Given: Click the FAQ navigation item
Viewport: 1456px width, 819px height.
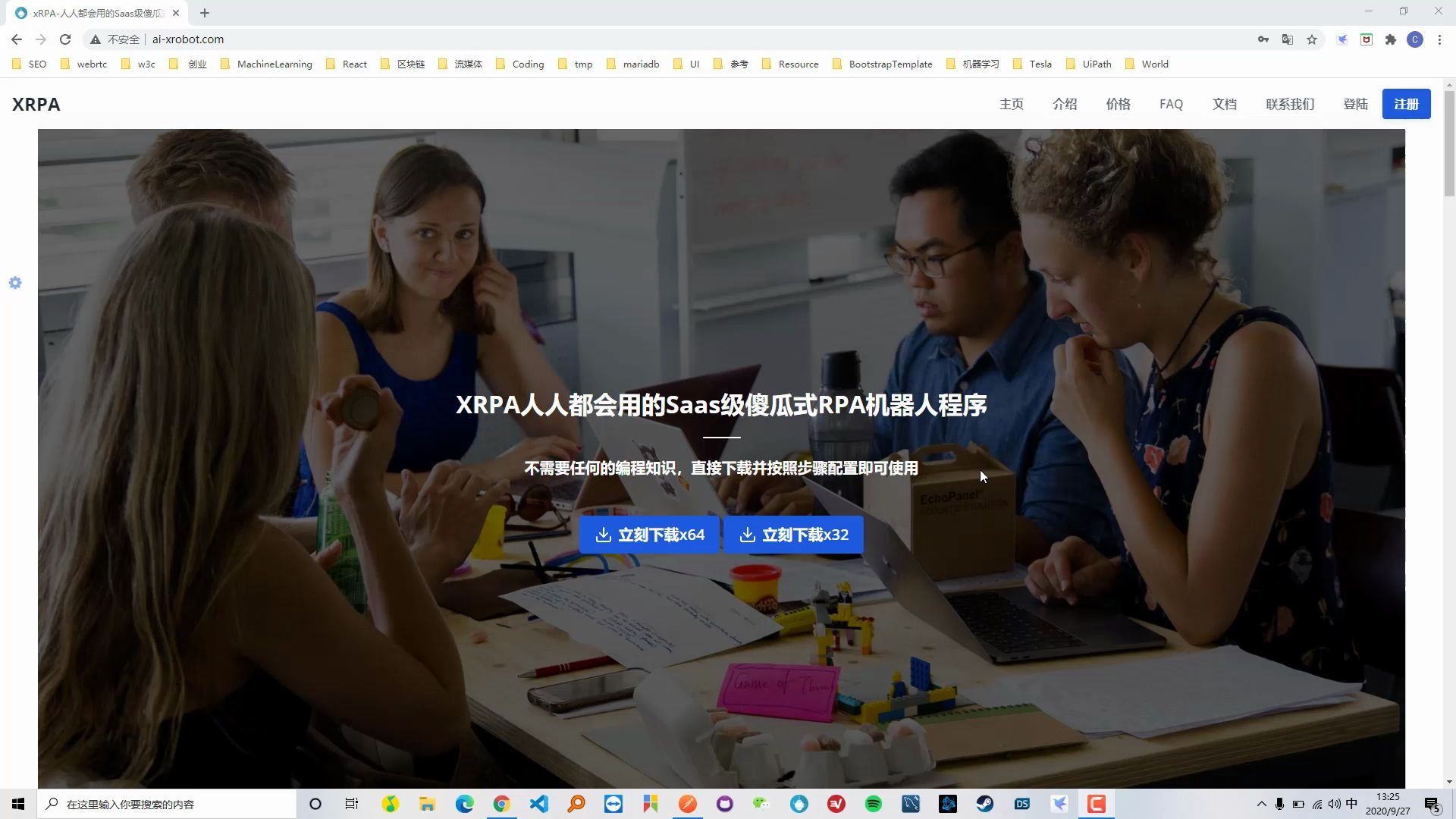Looking at the screenshot, I should tap(1171, 103).
